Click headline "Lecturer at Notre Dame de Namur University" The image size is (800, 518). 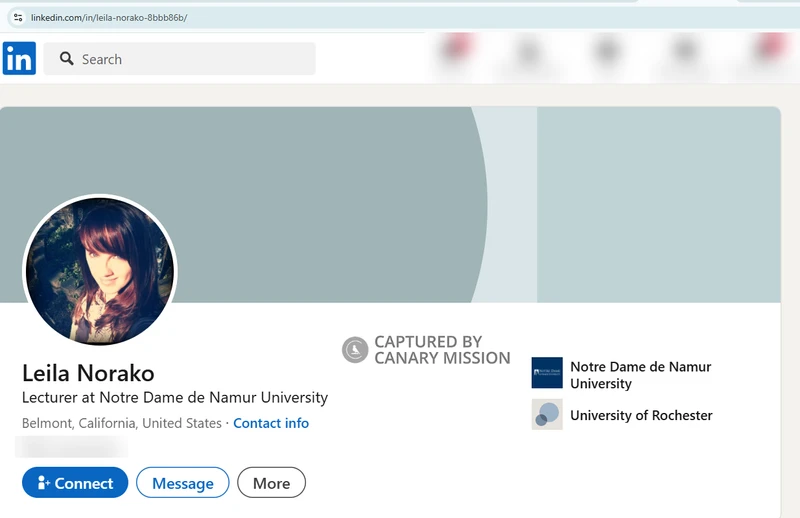point(175,397)
